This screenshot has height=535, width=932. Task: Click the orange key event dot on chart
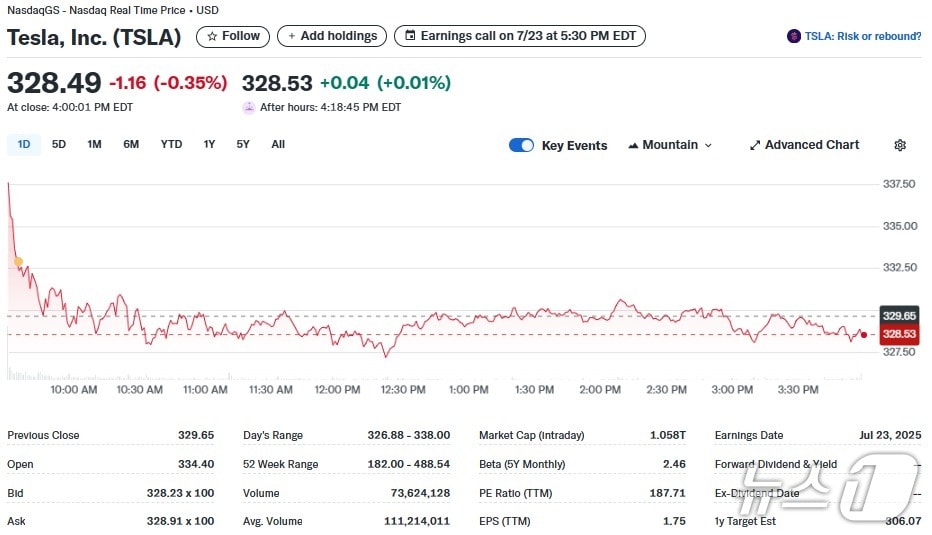tap(18, 262)
